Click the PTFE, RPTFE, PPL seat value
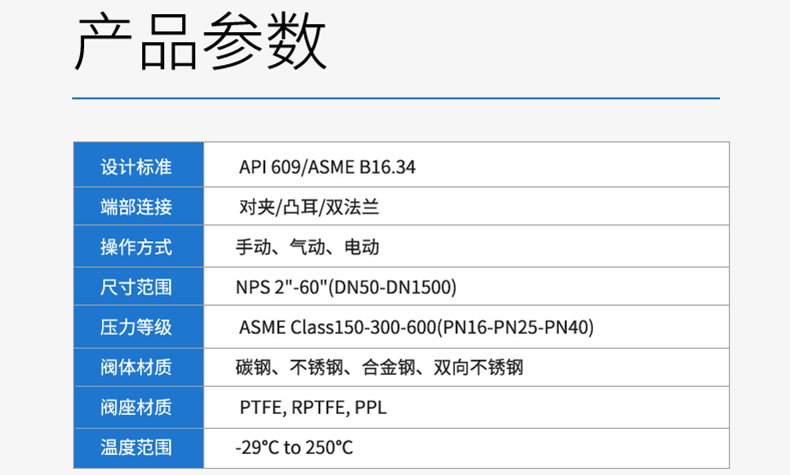Viewport: 790px width, 475px height. tap(313, 407)
